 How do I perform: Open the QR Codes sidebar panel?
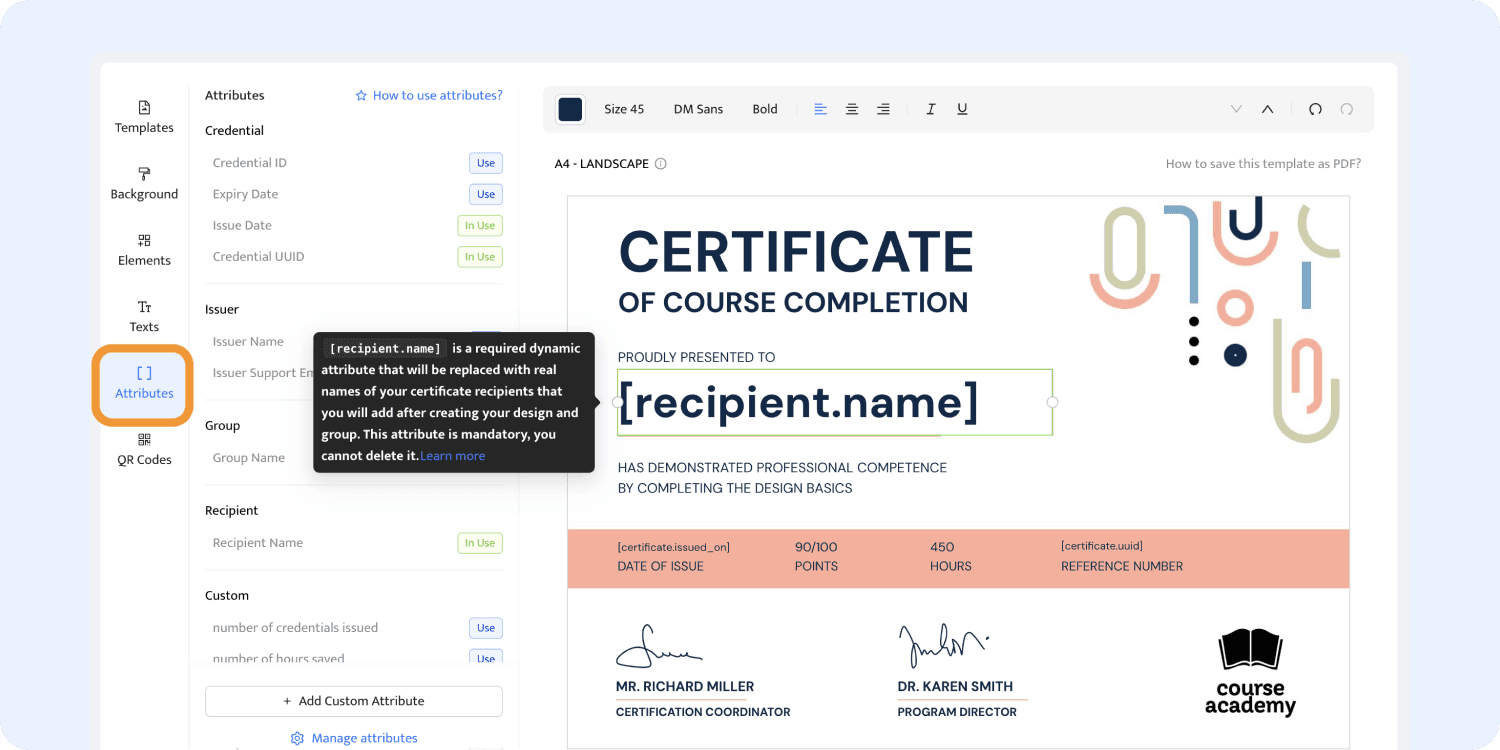144,449
